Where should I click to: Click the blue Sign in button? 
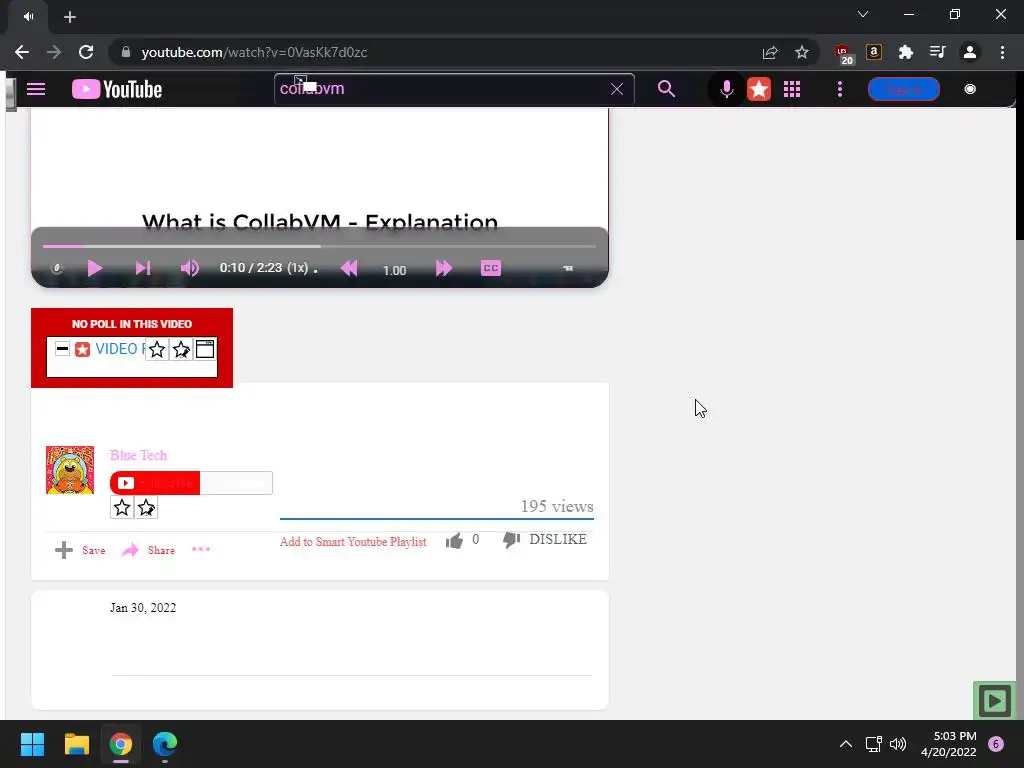point(904,89)
